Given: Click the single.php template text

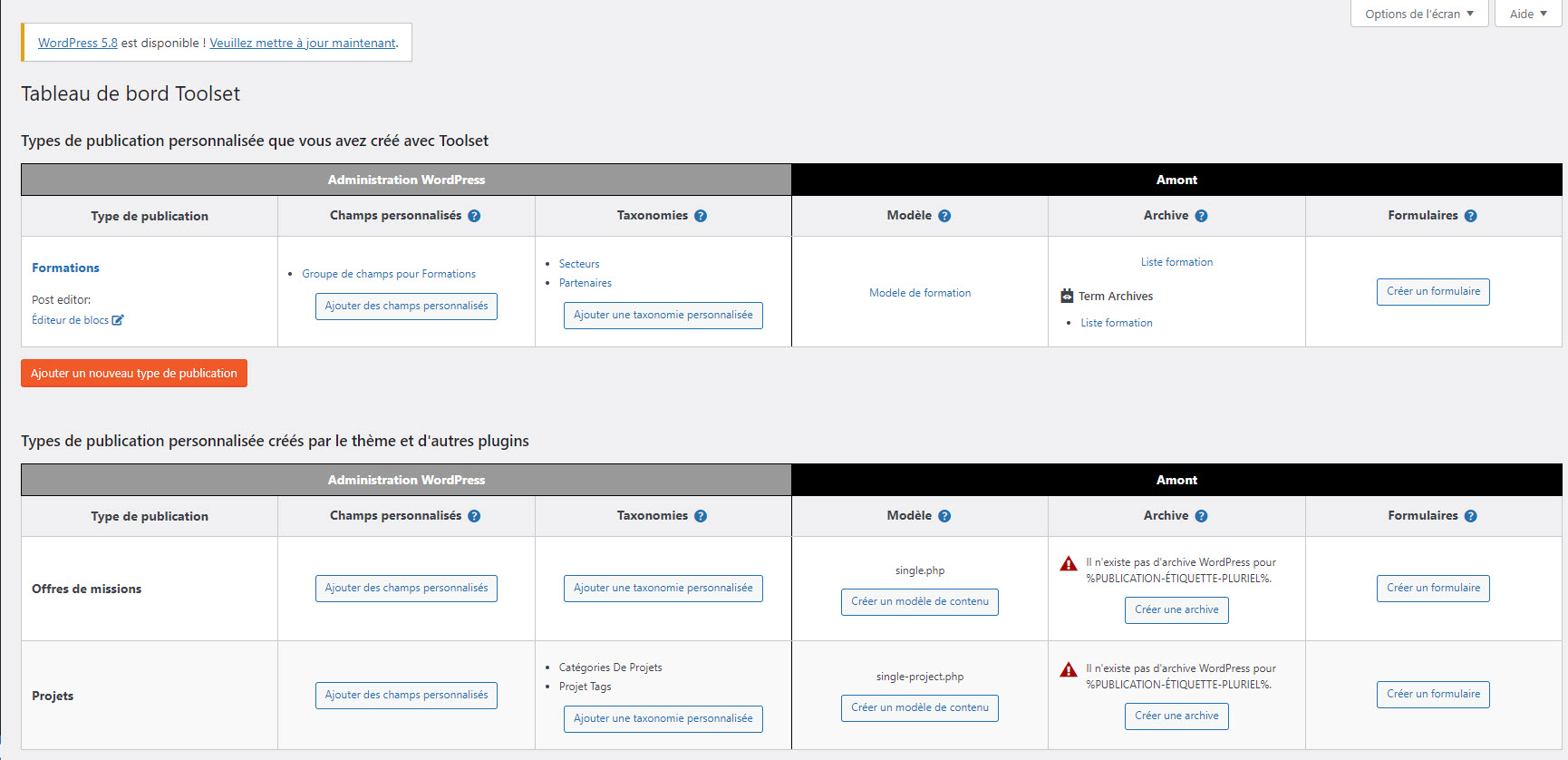Looking at the screenshot, I should pyautogui.click(x=920, y=570).
